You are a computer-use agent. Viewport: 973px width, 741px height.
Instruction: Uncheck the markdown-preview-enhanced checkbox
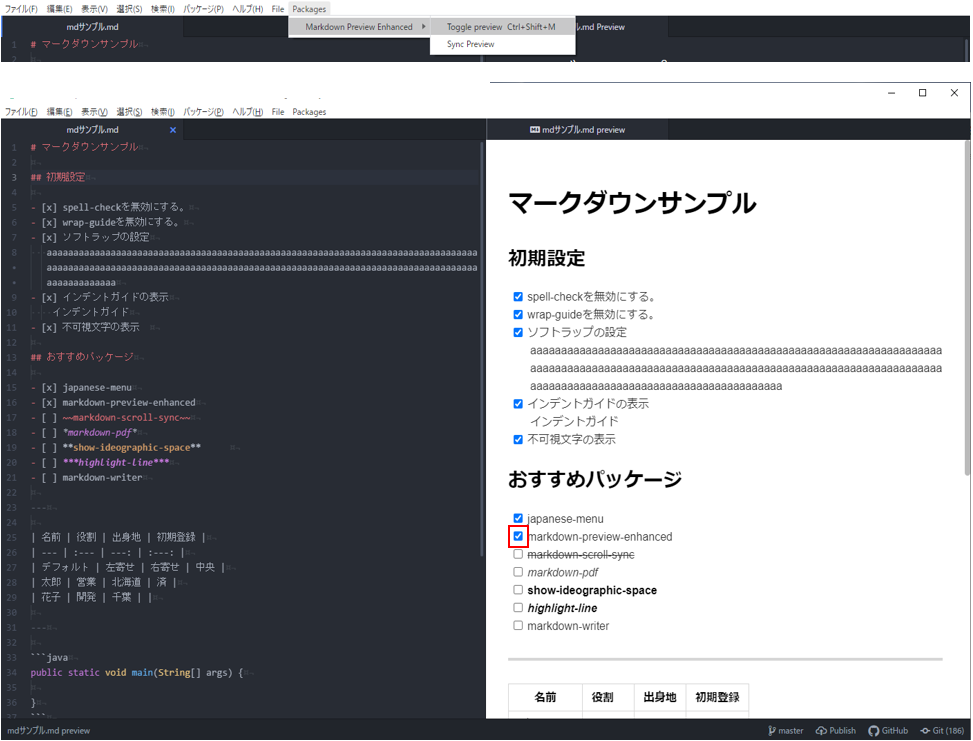click(518, 536)
